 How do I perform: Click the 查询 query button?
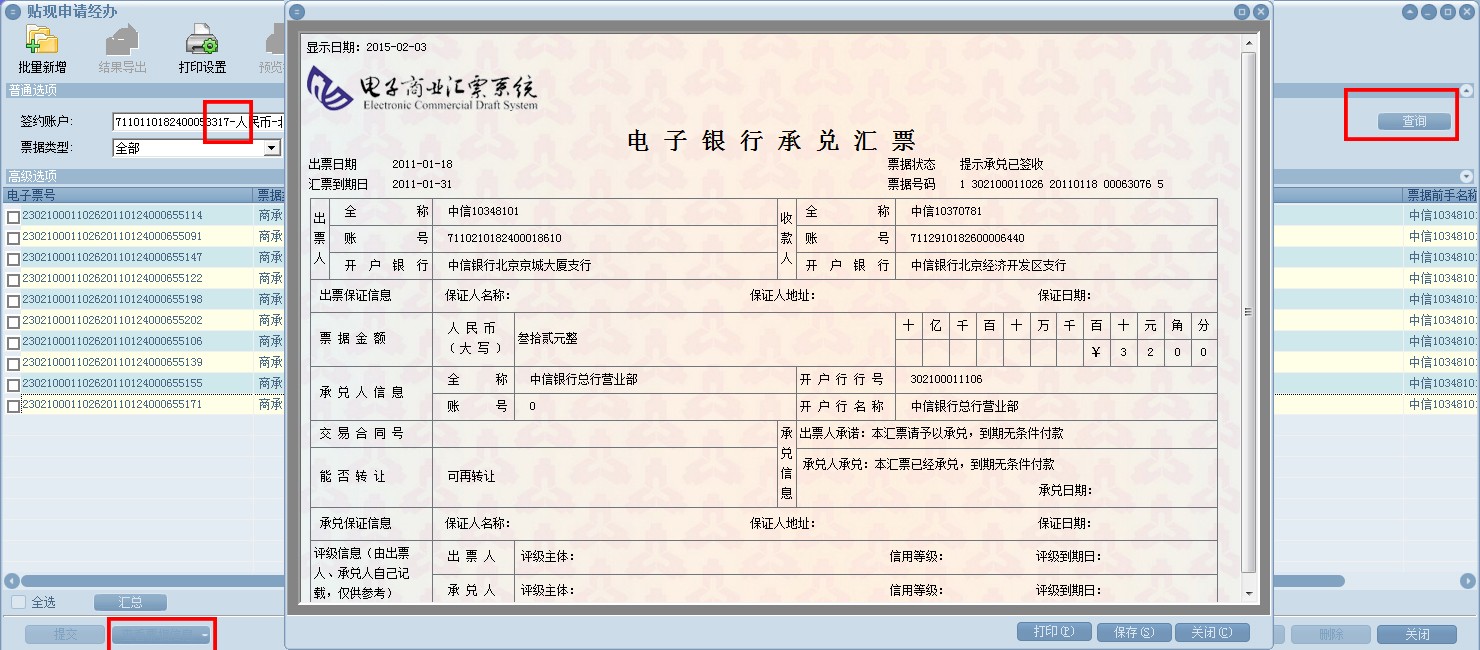1414,121
